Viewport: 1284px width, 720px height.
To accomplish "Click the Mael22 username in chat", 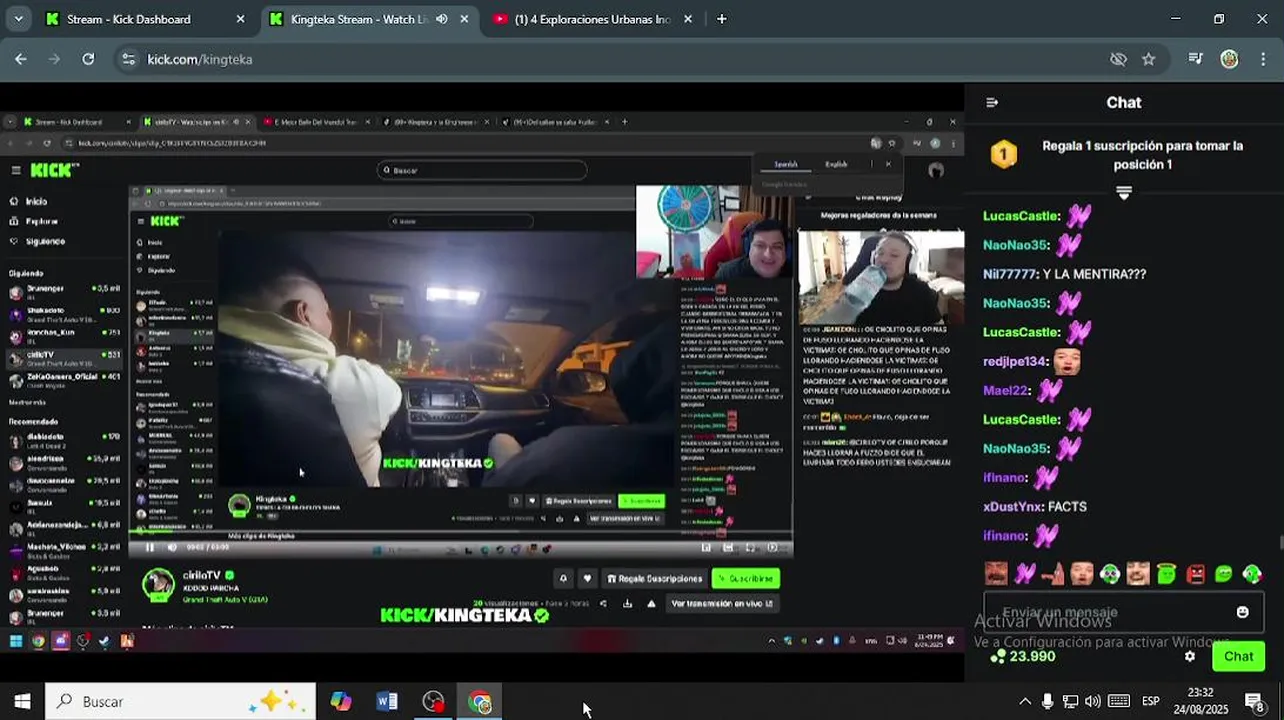I will click(1005, 390).
